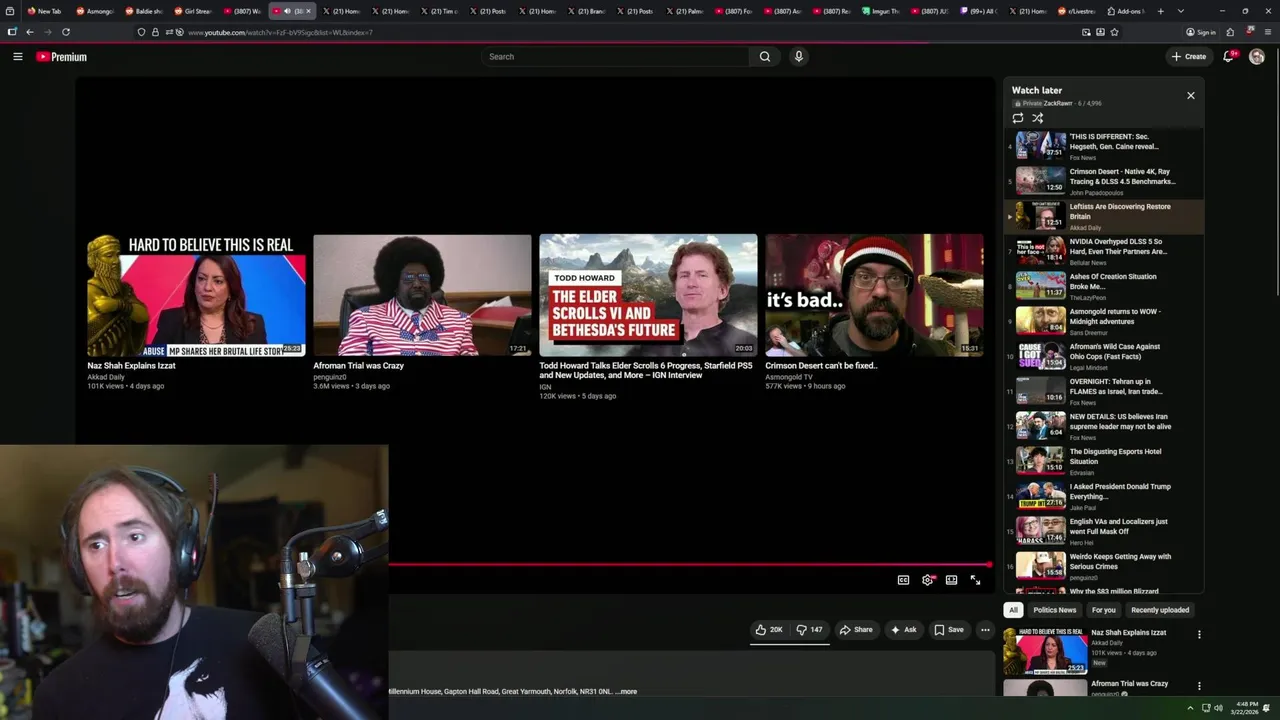Open options menu for Naz Shah recommendation
Image resolution: width=1280 pixels, height=720 pixels.
pos(1199,634)
